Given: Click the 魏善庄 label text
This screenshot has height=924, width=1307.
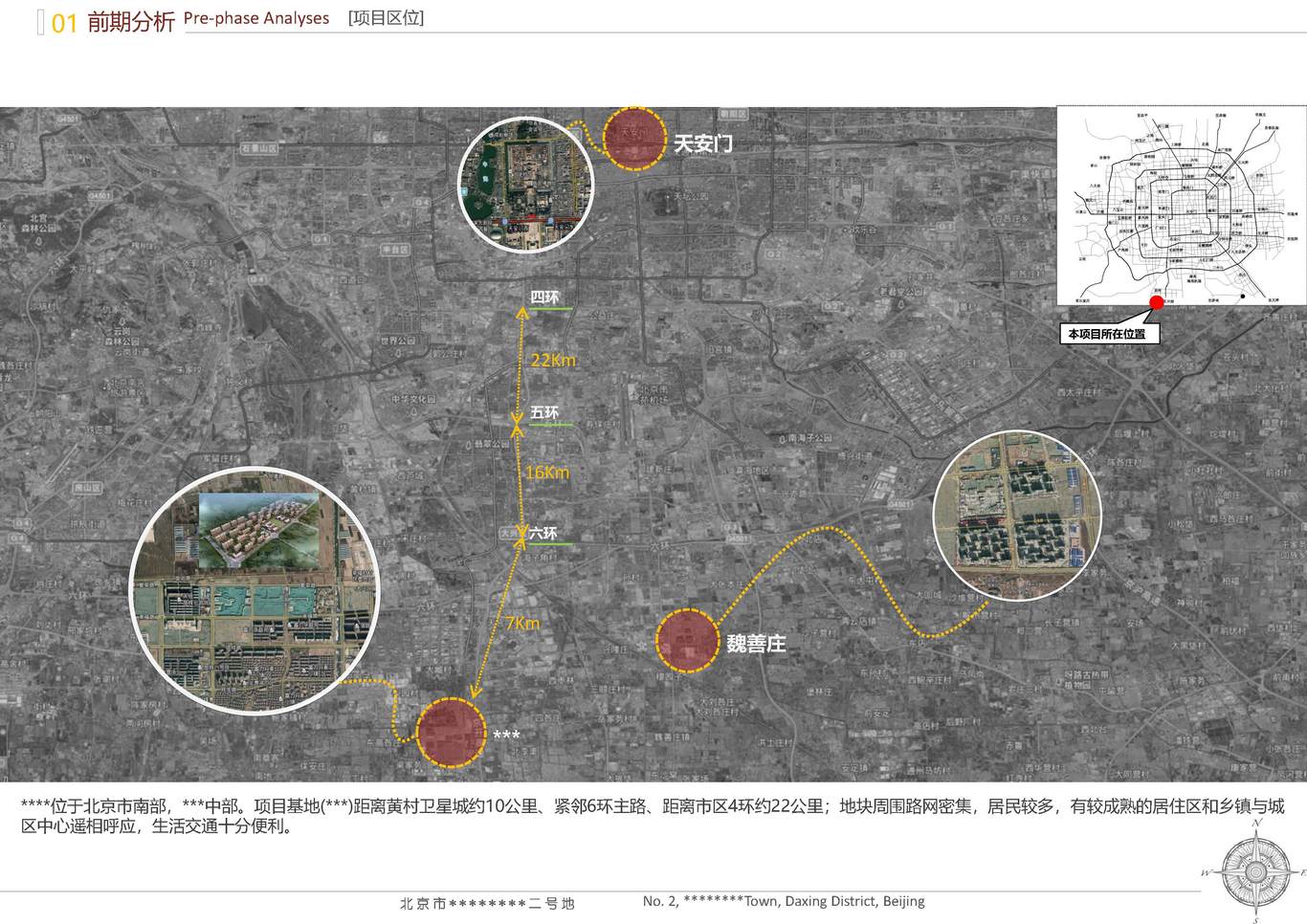Looking at the screenshot, I should [x=756, y=644].
